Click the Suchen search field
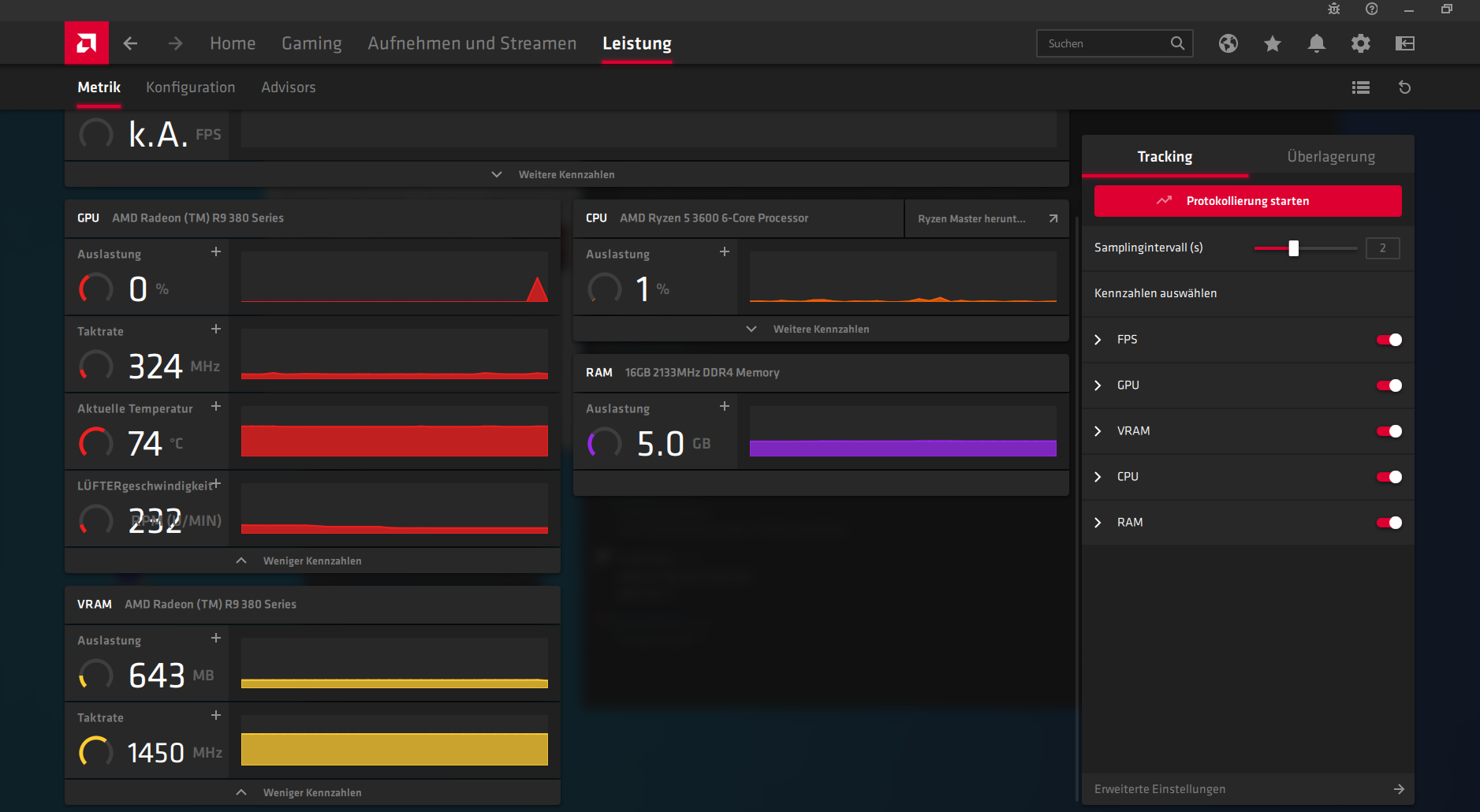Screen dimensions: 1480x812 pyautogui.click(x=1115, y=43)
